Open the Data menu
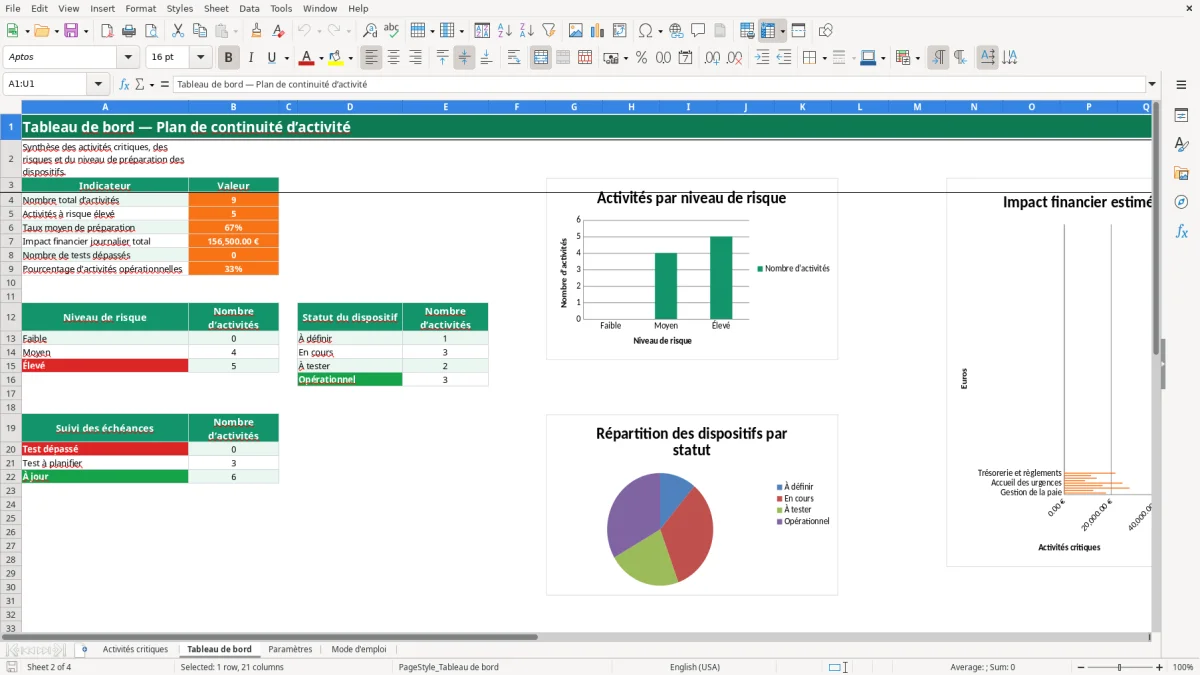 249,8
